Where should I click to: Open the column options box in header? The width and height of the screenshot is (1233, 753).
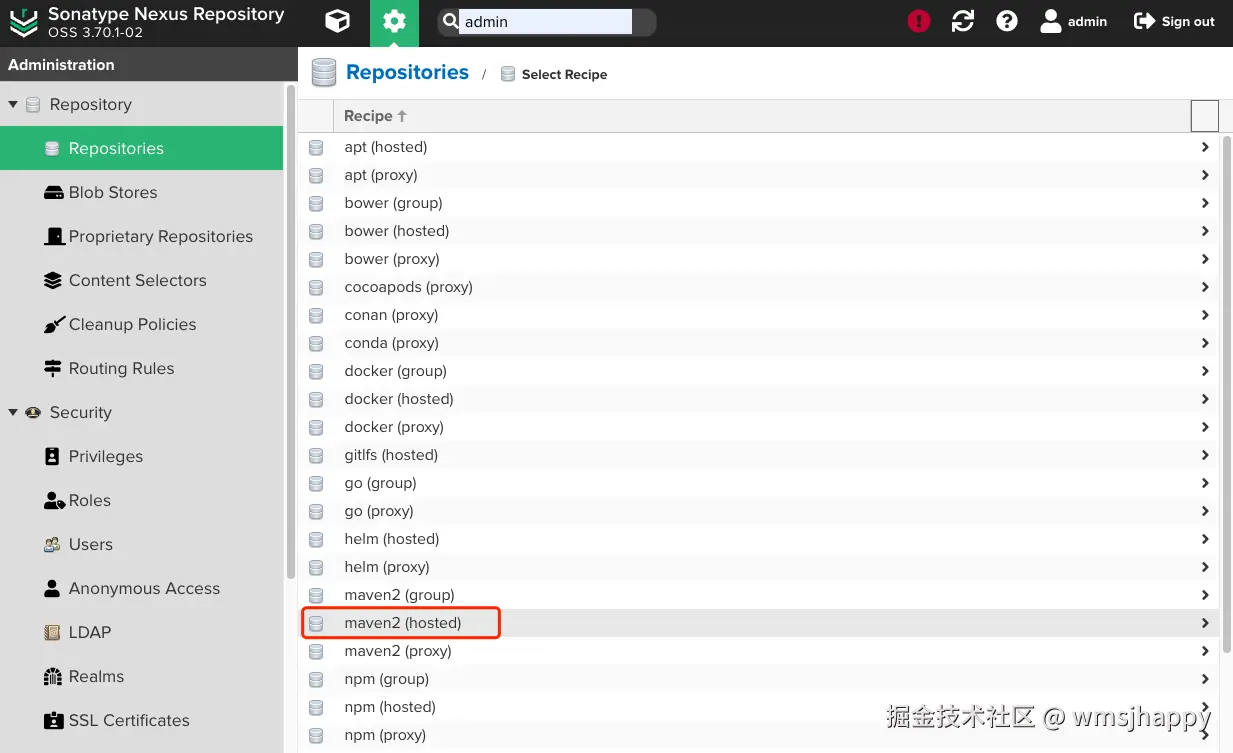coord(1205,116)
